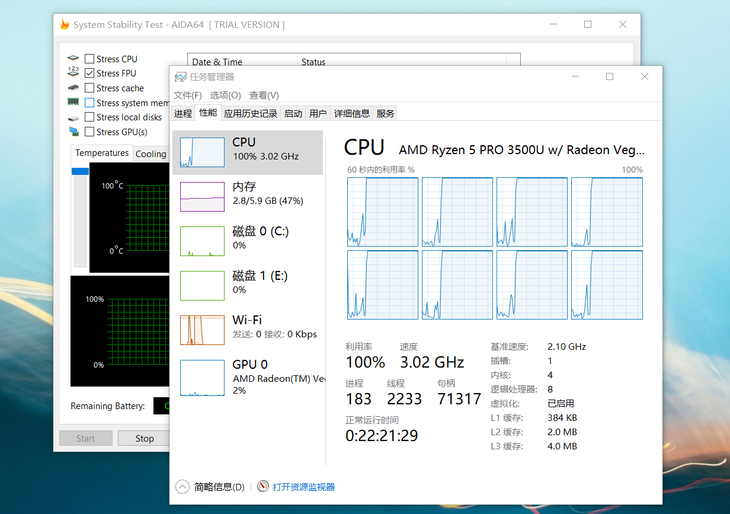Open the 文件(F) menu in Task Manager

pos(188,95)
